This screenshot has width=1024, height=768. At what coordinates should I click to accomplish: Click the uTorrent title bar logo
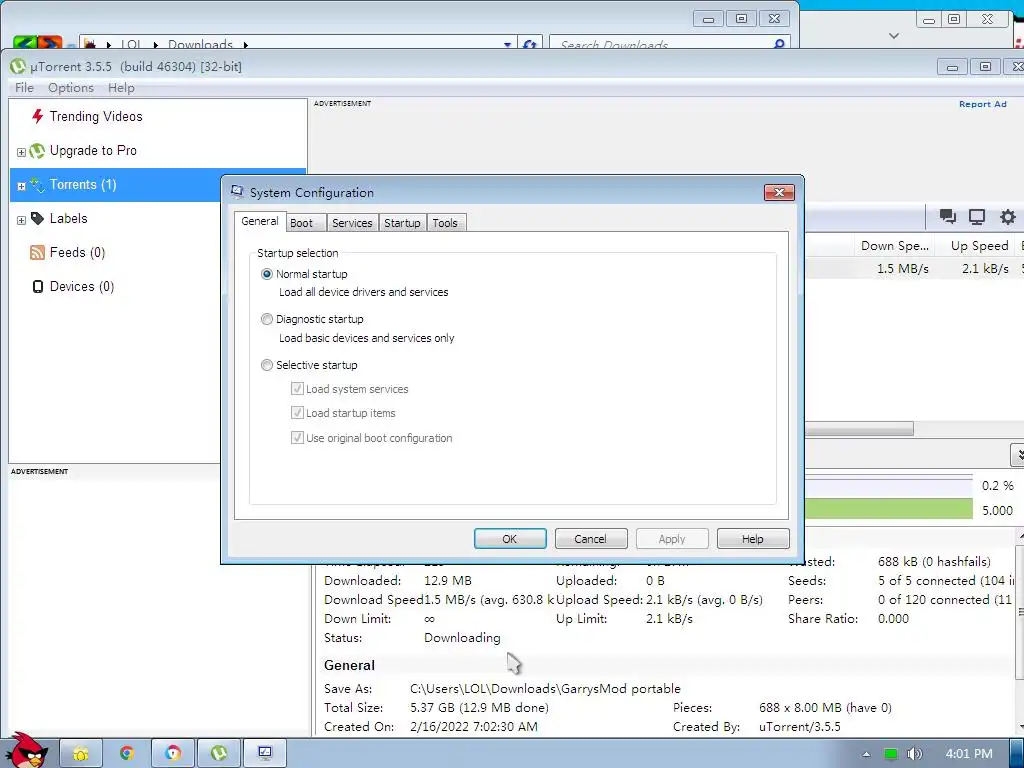18,66
